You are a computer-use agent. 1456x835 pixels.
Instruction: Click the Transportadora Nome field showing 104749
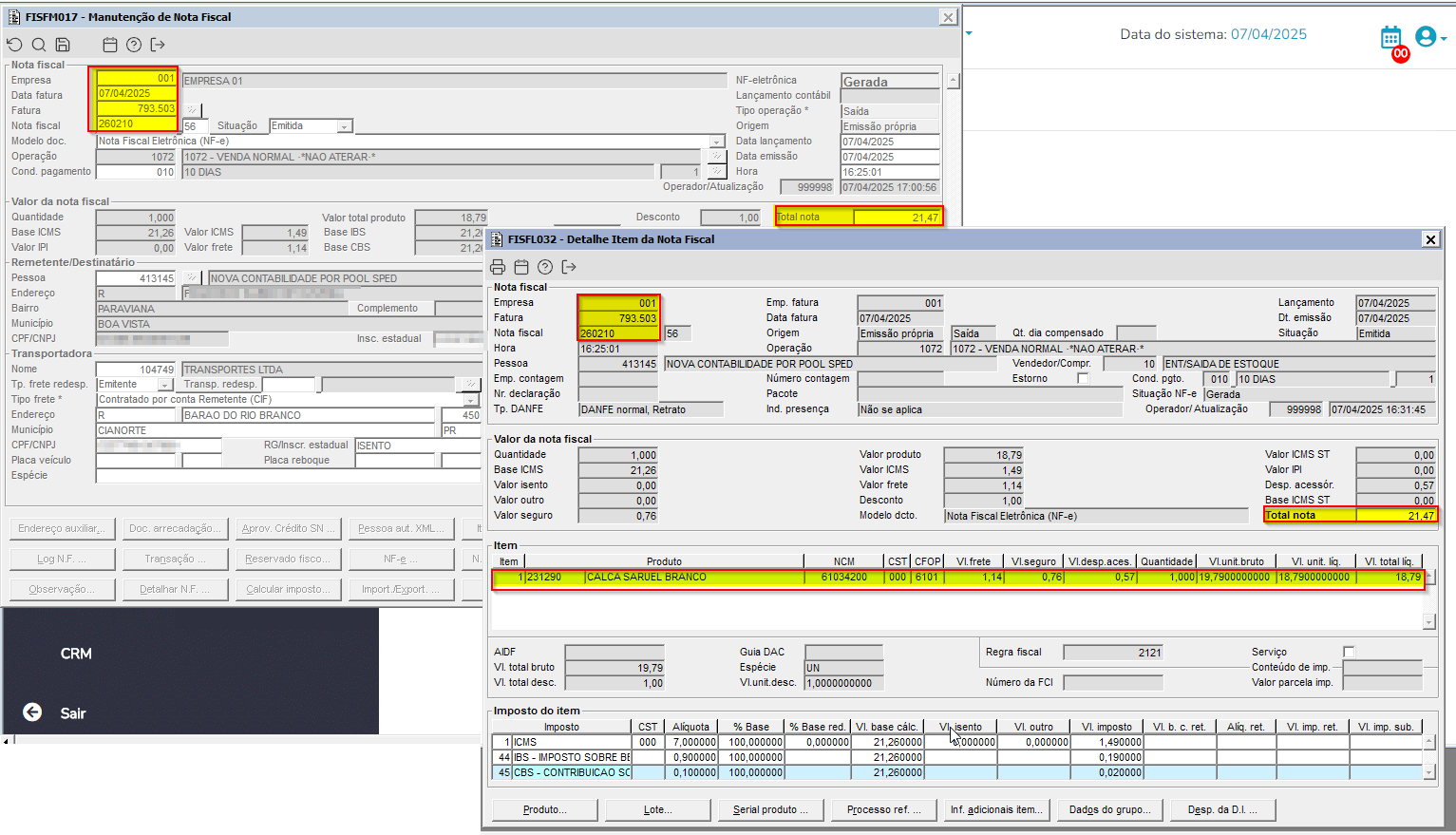(x=136, y=370)
